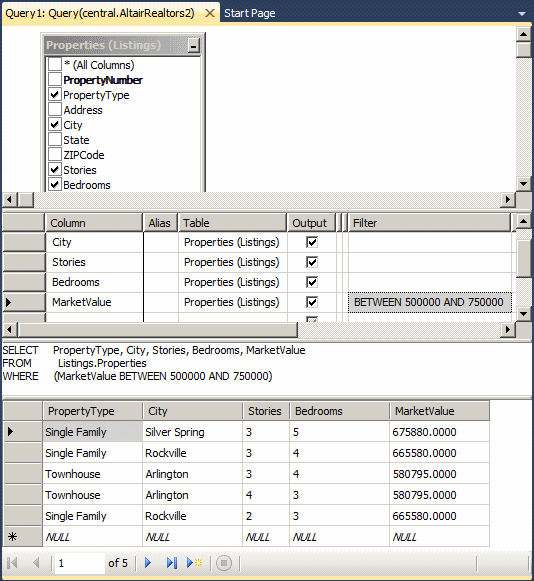Image resolution: width=534 pixels, height=581 pixels.
Task: Move to the next record
Action: click(x=148, y=563)
